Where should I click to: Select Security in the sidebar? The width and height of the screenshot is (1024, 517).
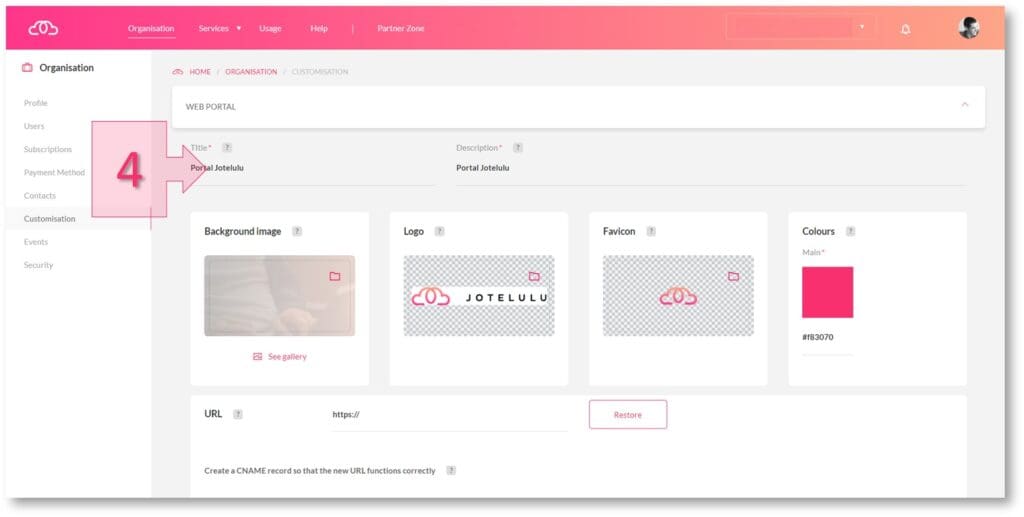pos(39,265)
